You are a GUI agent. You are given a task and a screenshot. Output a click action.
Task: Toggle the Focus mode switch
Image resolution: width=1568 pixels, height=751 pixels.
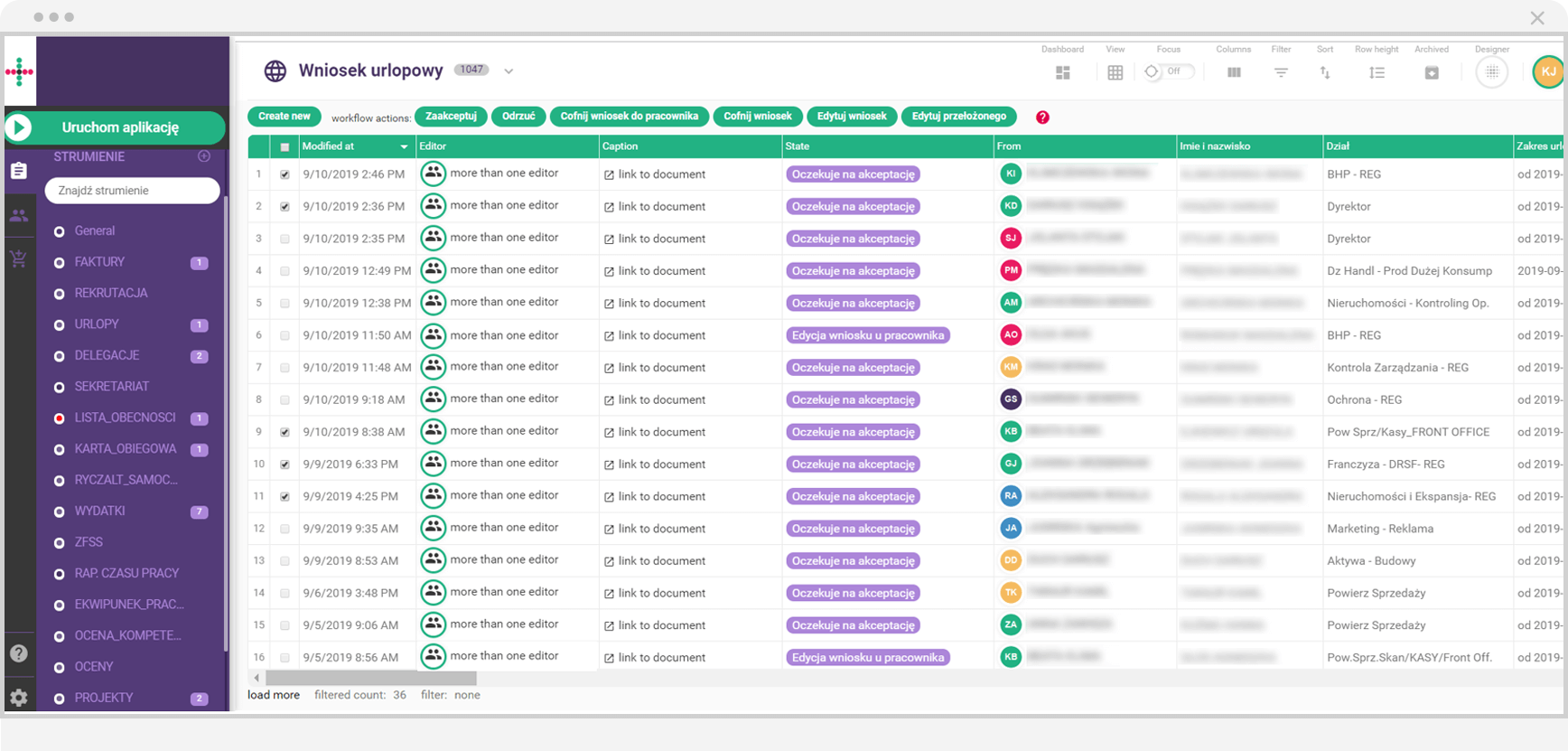(x=1168, y=71)
